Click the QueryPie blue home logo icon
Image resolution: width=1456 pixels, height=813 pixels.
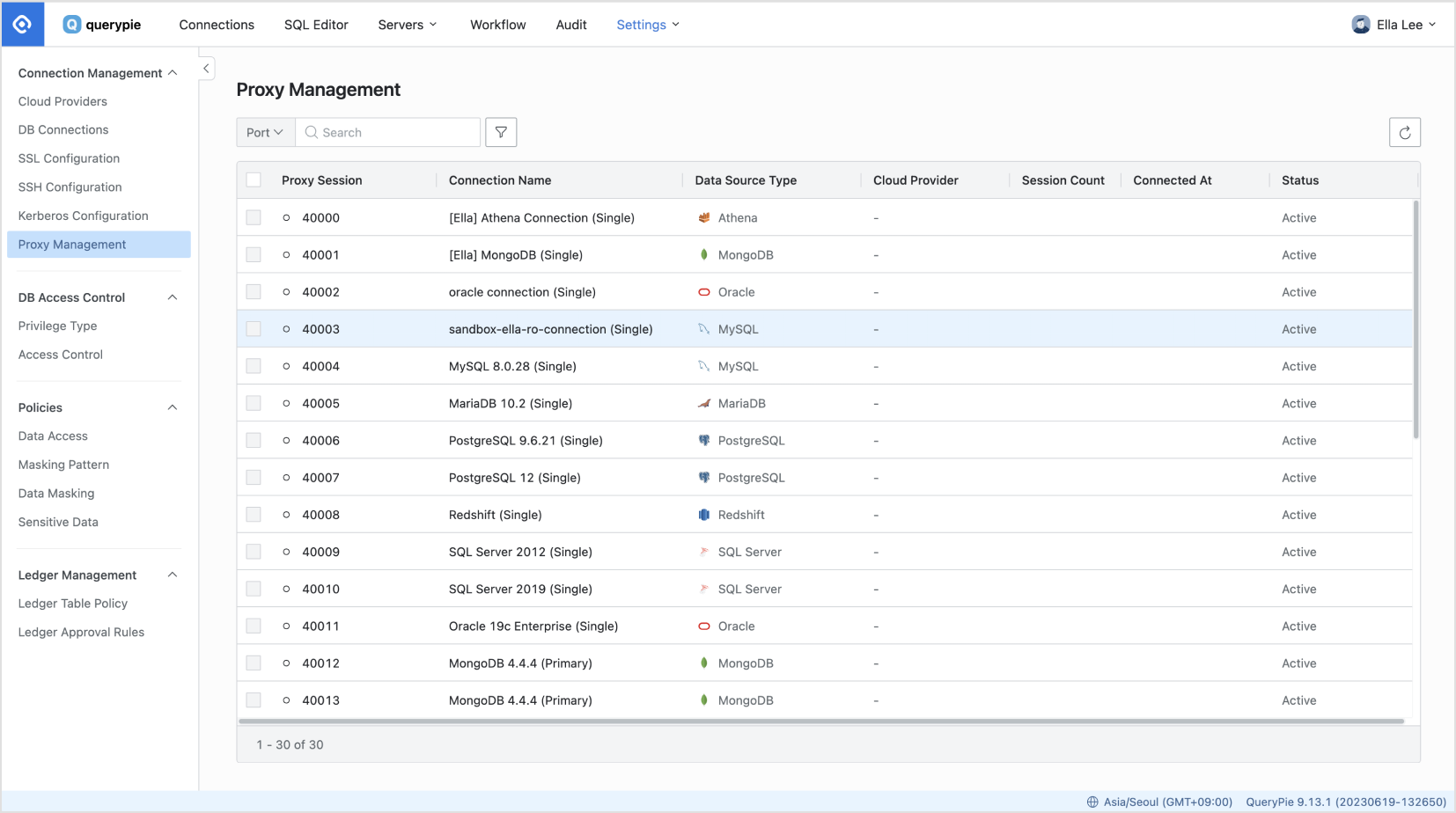[22, 25]
